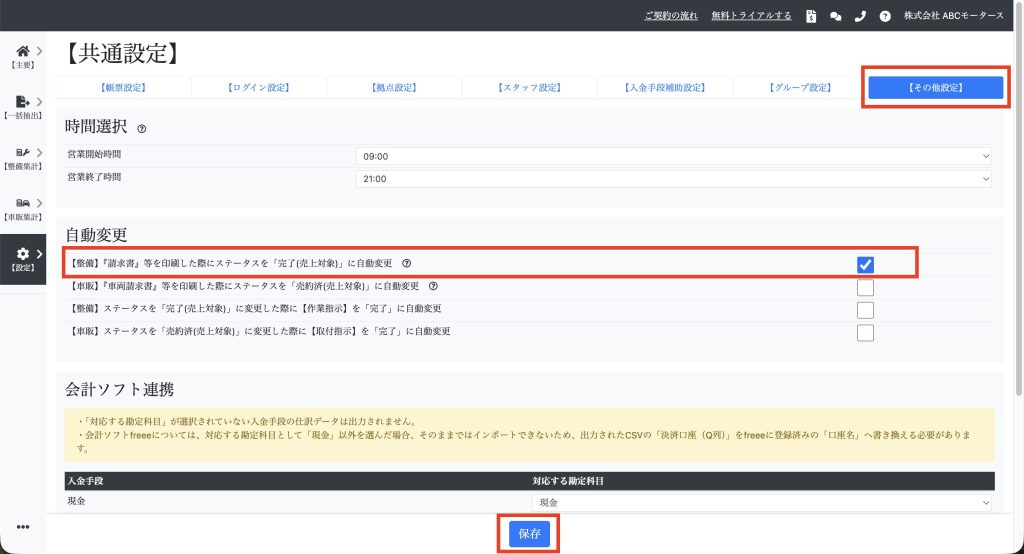Image resolution: width=1024 pixels, height=554 pixels.
Task: Open the home 【主要】 sidebar icon
Action: point(23,53)
